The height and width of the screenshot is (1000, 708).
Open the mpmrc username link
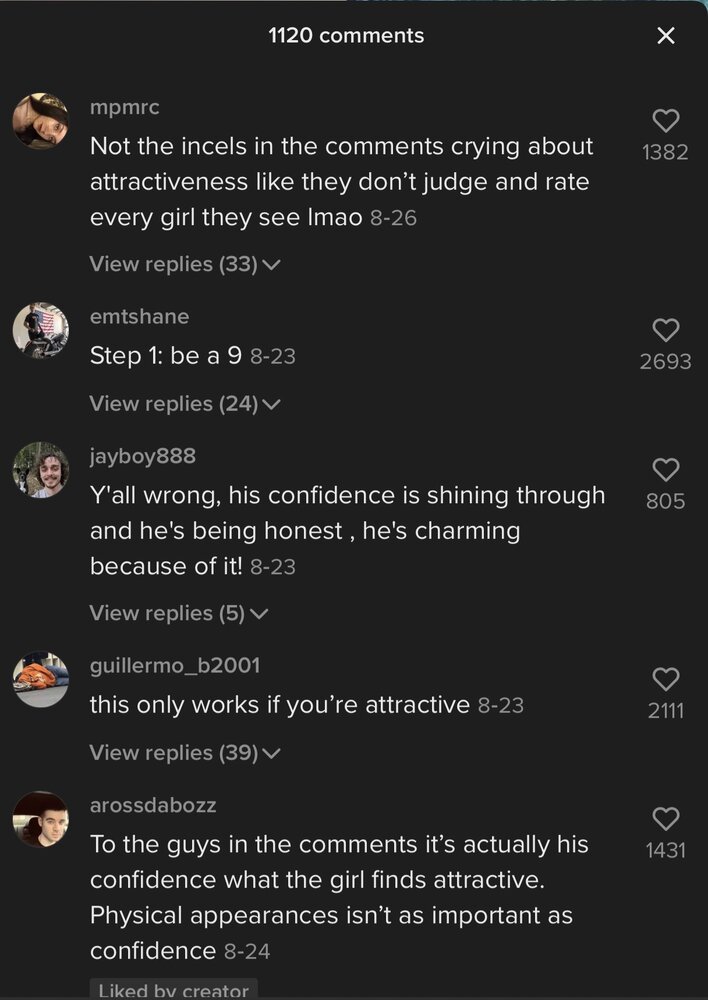[125, 107]
